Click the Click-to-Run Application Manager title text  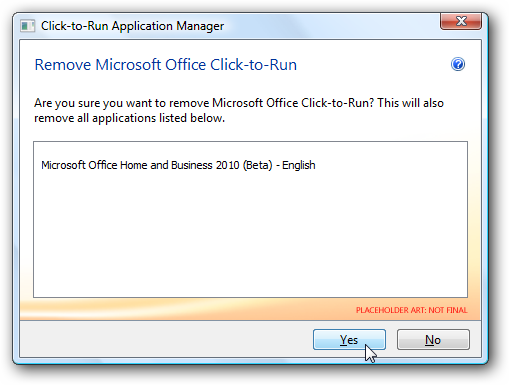132,26
